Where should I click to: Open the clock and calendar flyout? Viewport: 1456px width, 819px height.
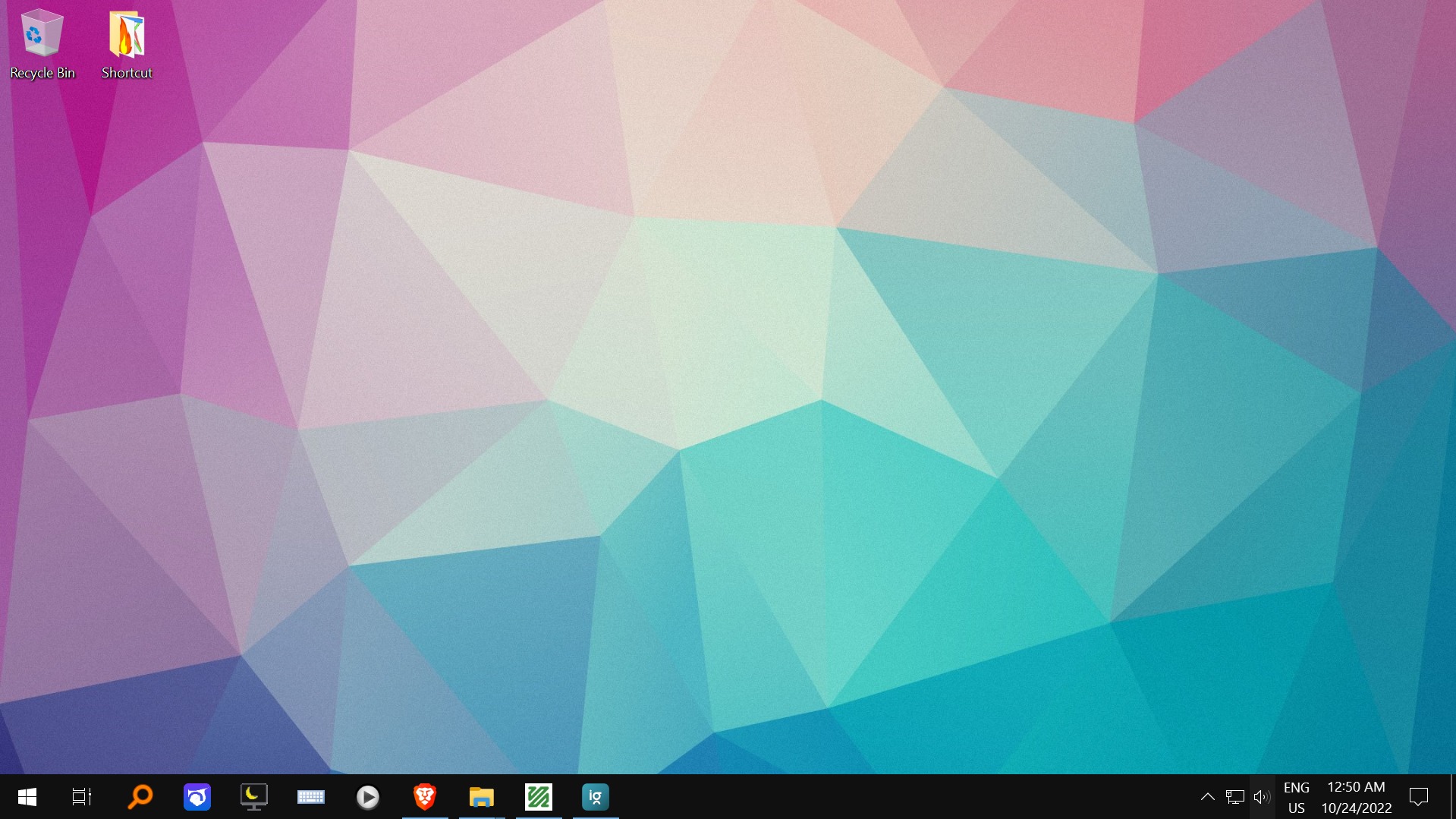[1354, 797]
